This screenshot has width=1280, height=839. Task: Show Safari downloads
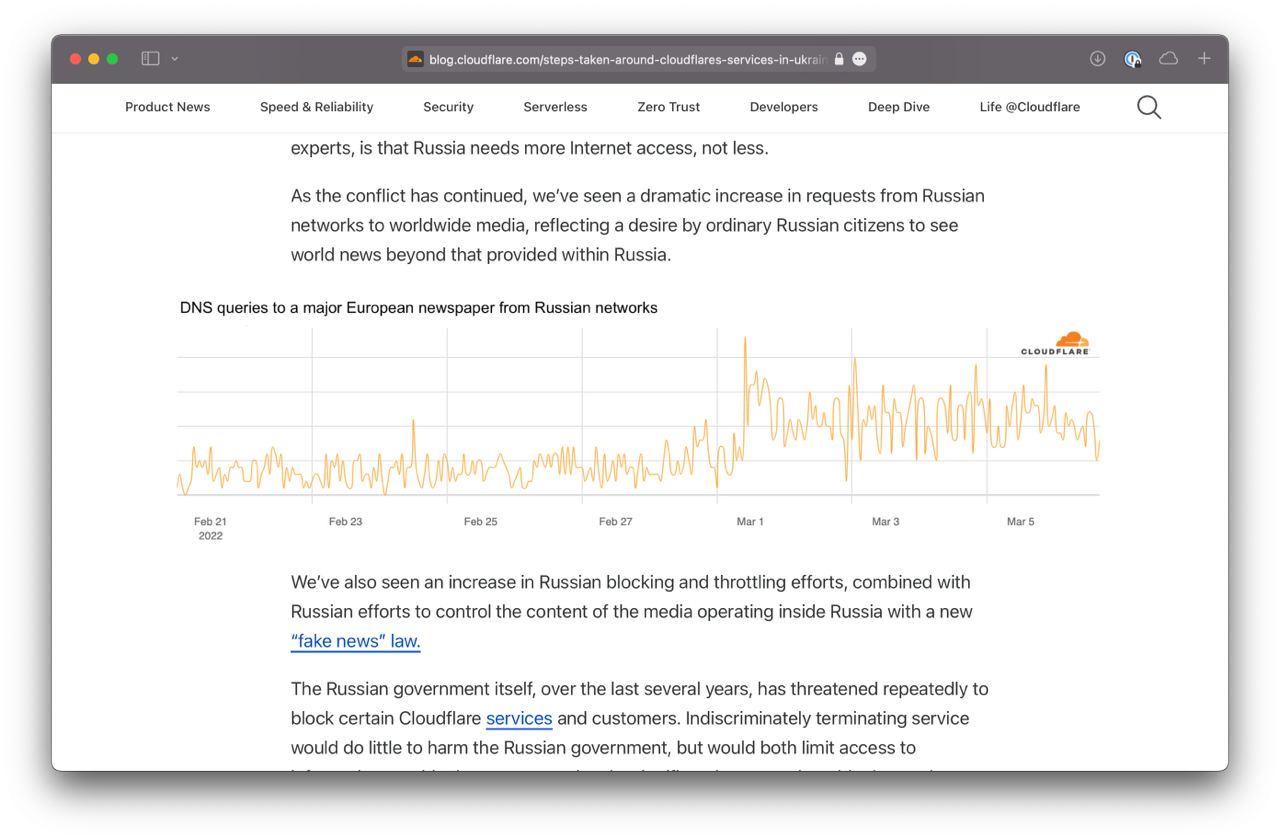click(1097, 59)
